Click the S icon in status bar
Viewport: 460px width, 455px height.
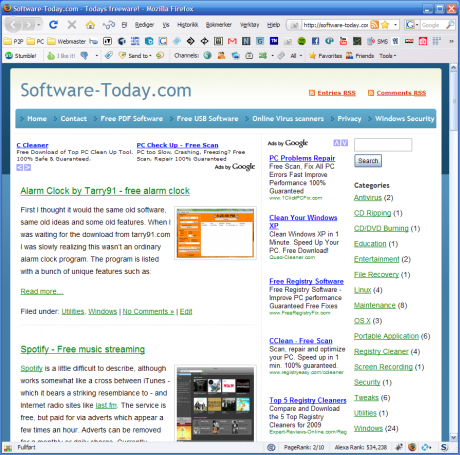coord(444,447)
